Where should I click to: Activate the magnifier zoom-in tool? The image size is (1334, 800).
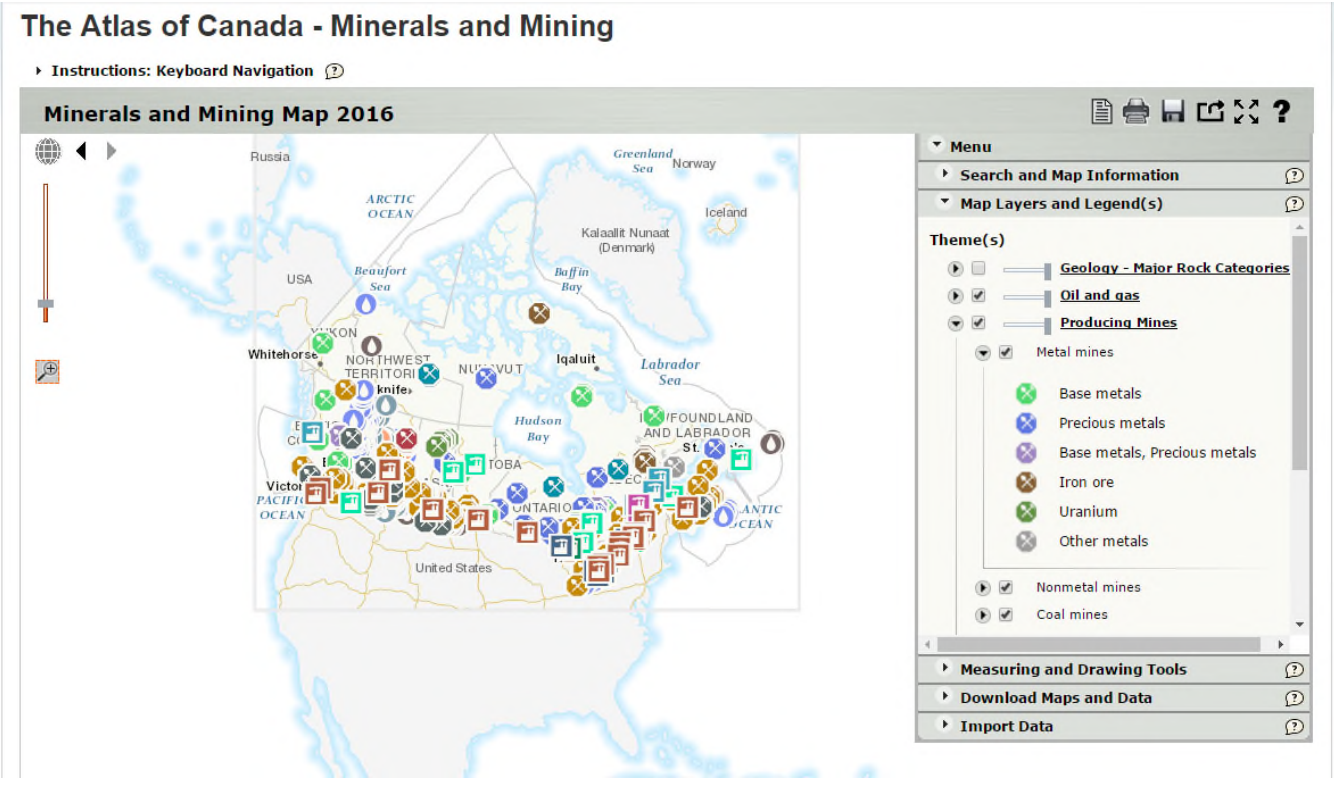coord(47,371)
